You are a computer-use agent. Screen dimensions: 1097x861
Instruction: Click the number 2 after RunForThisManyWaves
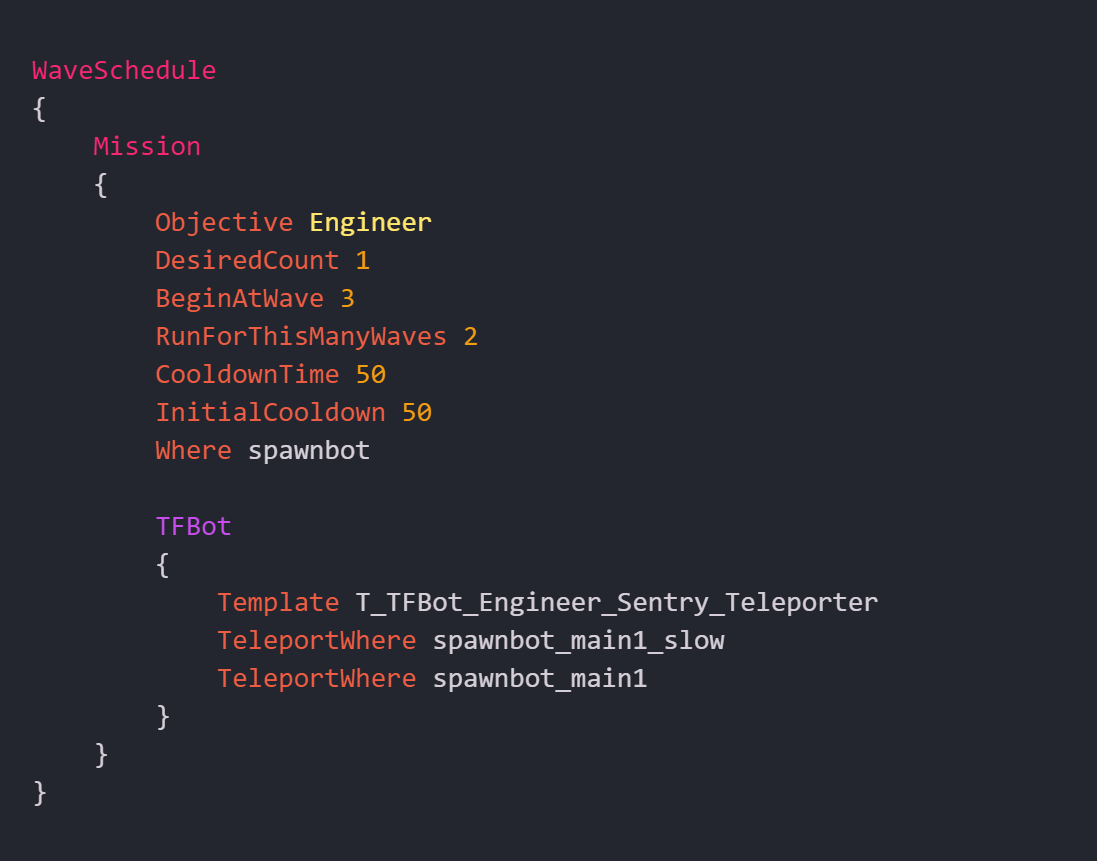tap(470, 337)
